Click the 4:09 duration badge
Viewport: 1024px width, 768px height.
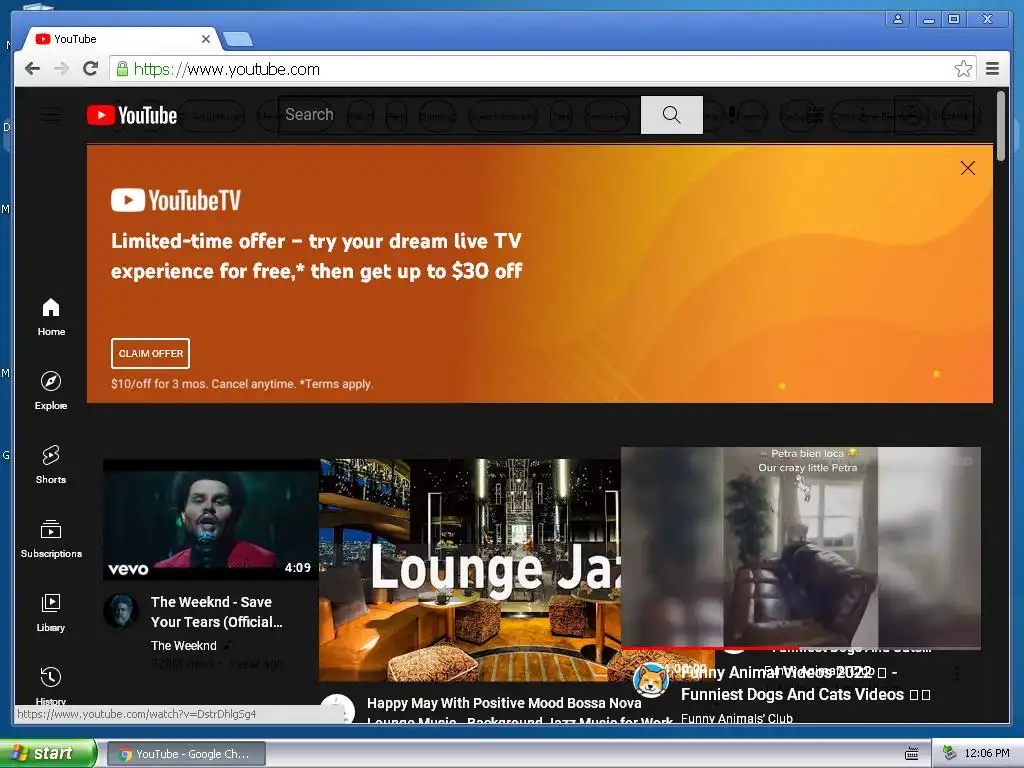[298, 568]
